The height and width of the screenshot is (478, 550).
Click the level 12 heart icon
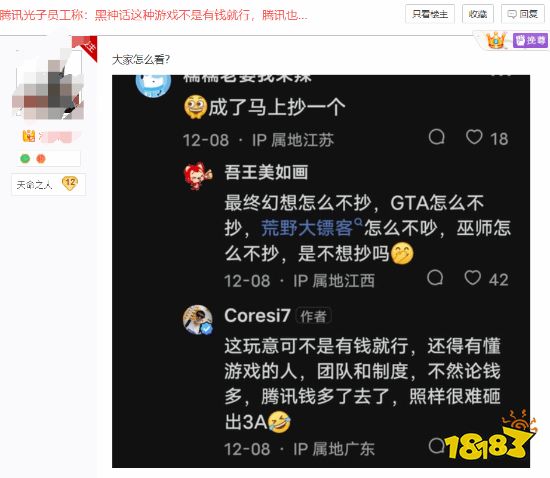tap(70, 183)
